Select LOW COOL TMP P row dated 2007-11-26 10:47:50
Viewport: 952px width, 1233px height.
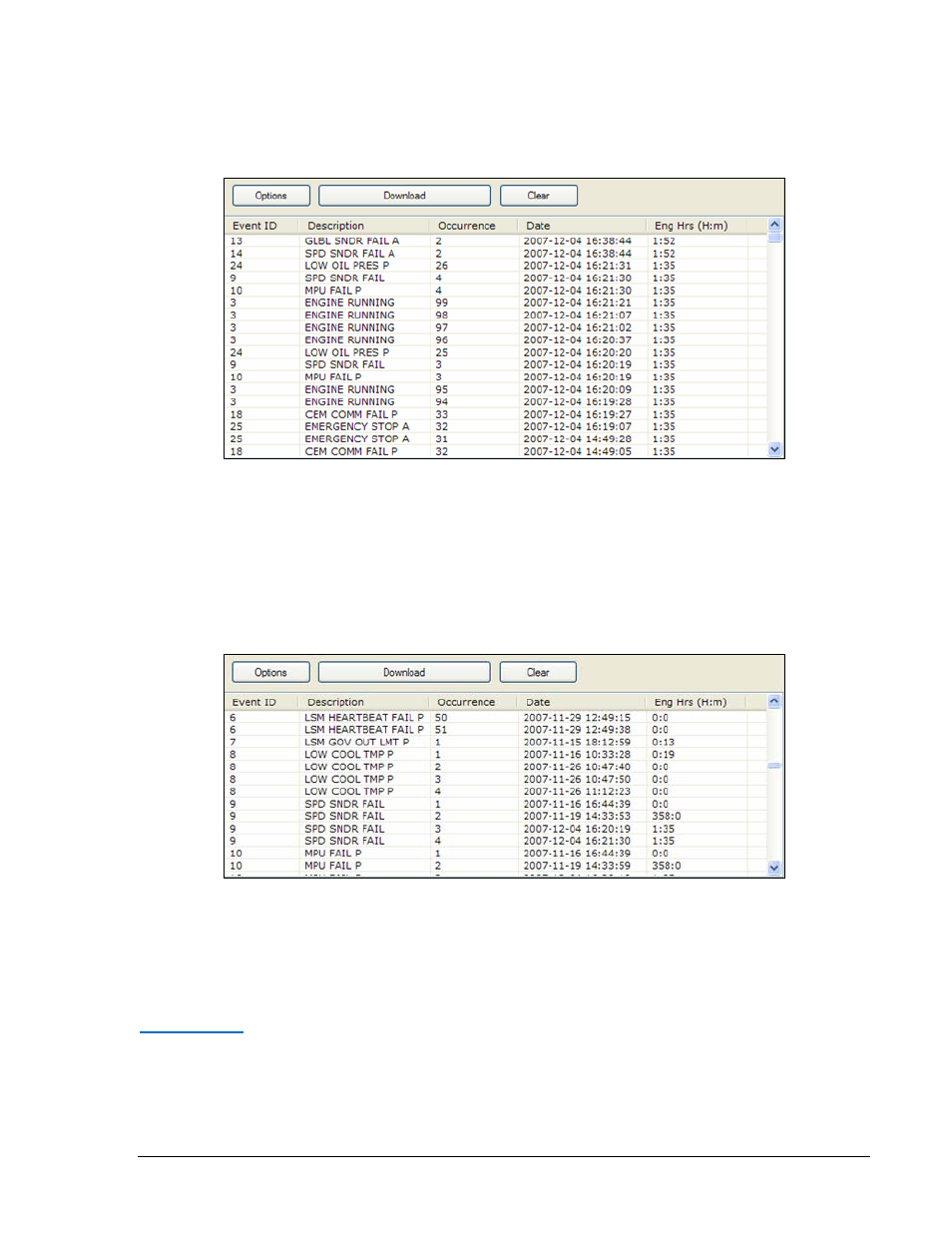pos(497,780)
